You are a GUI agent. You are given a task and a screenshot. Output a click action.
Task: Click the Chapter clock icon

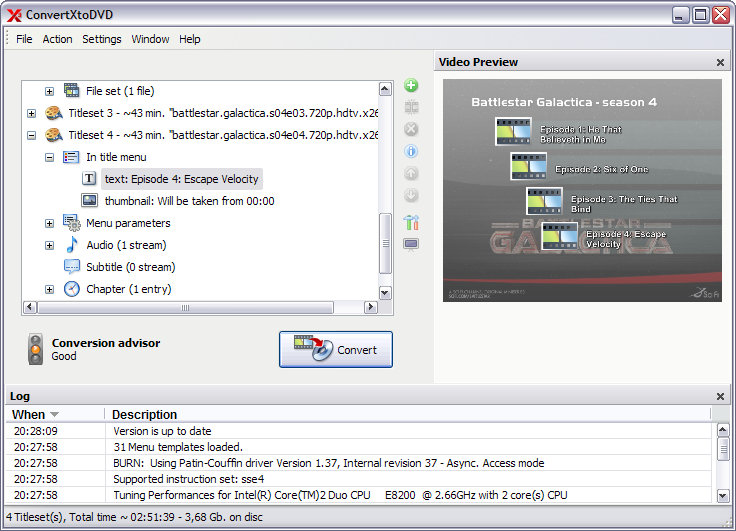tap(72, 289)
